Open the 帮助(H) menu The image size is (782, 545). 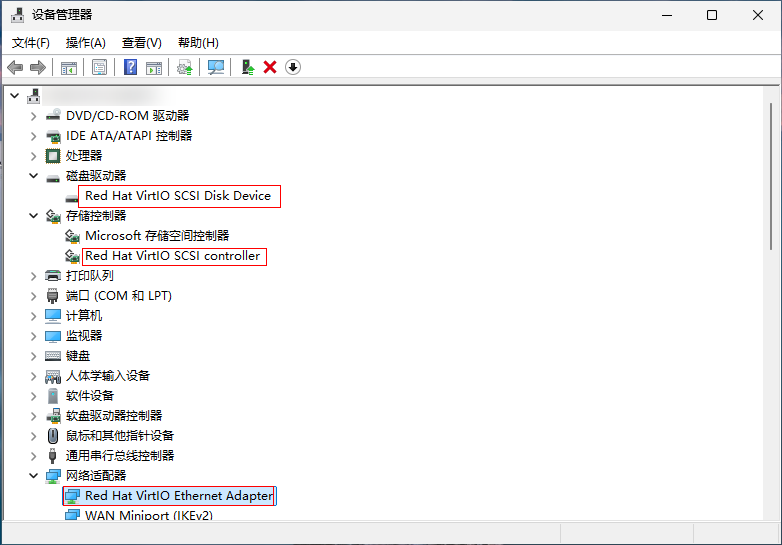(x=198, y=43)
